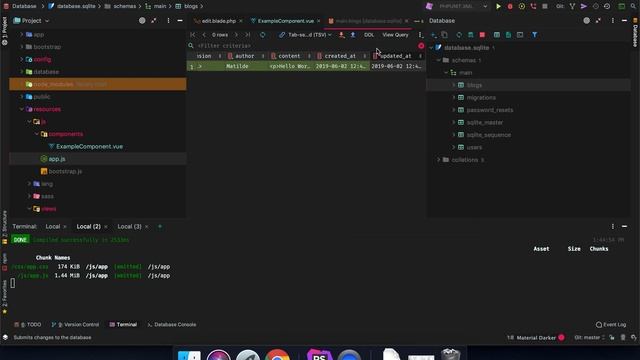Click the created_at column header
640x360 pixels.
pos(340,56)
